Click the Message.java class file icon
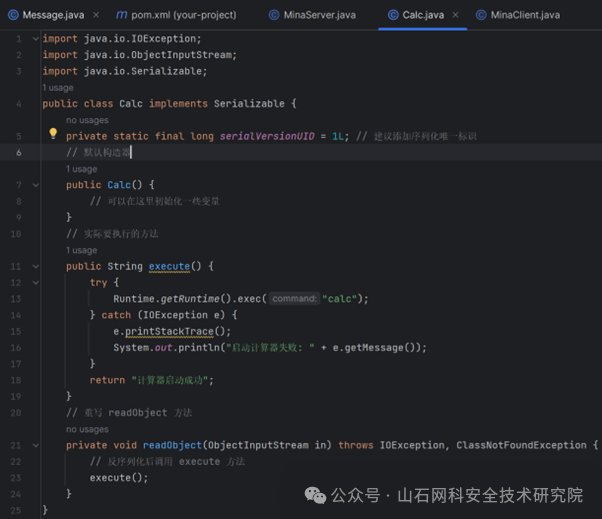This screenshot has width=602, height=519. click(13, 15)
